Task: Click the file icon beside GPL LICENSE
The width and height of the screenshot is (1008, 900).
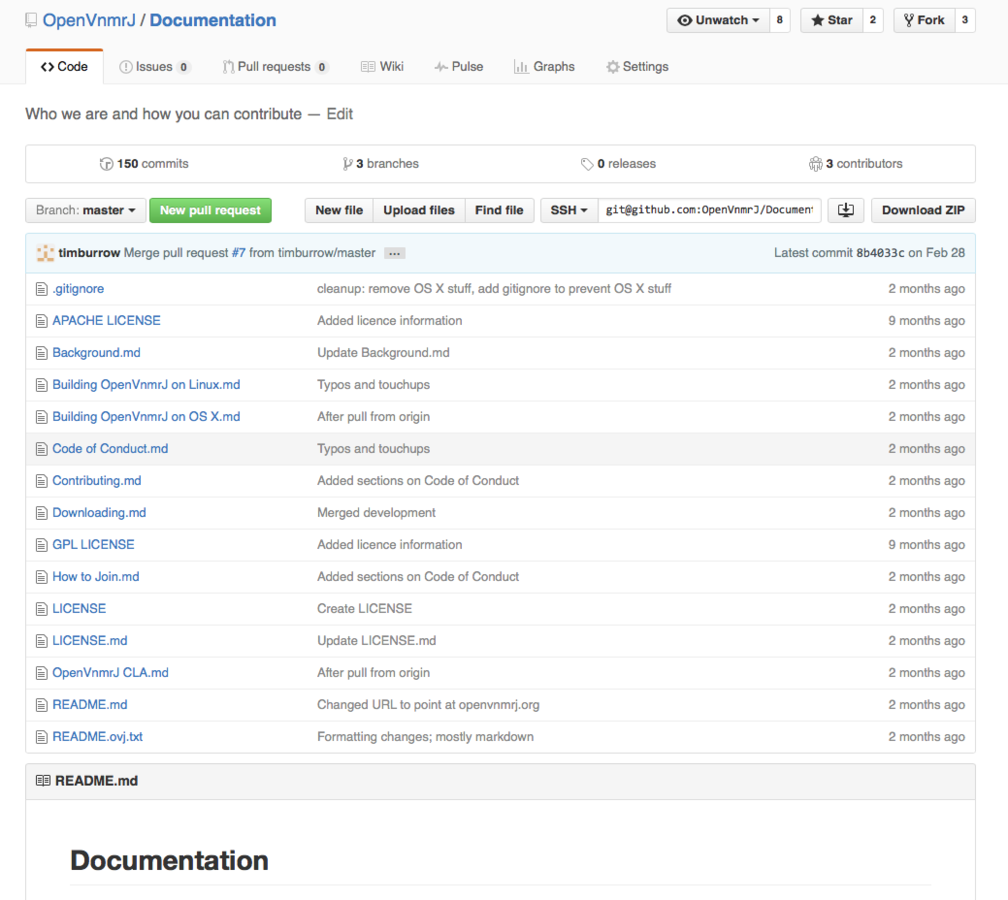Action: tap(42, 545)
